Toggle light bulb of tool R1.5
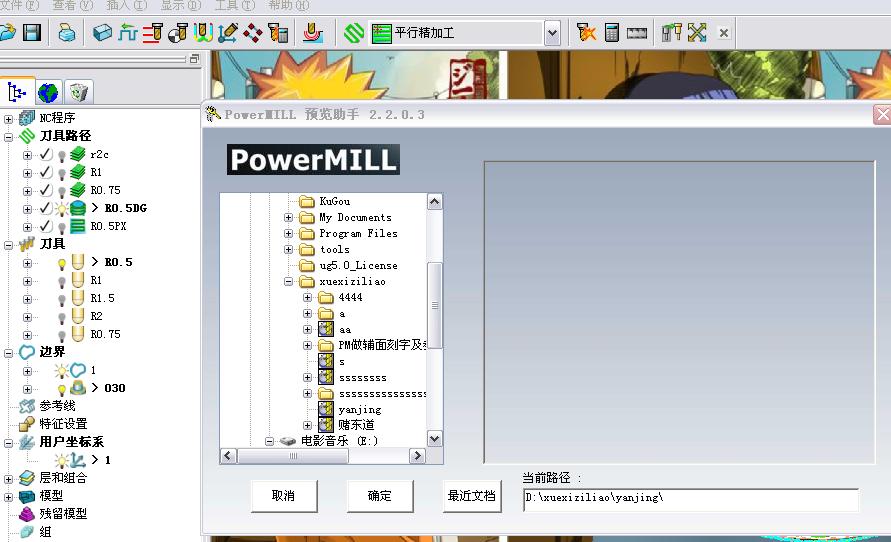This screenshot has width=891, height=542. coord(62,299)
